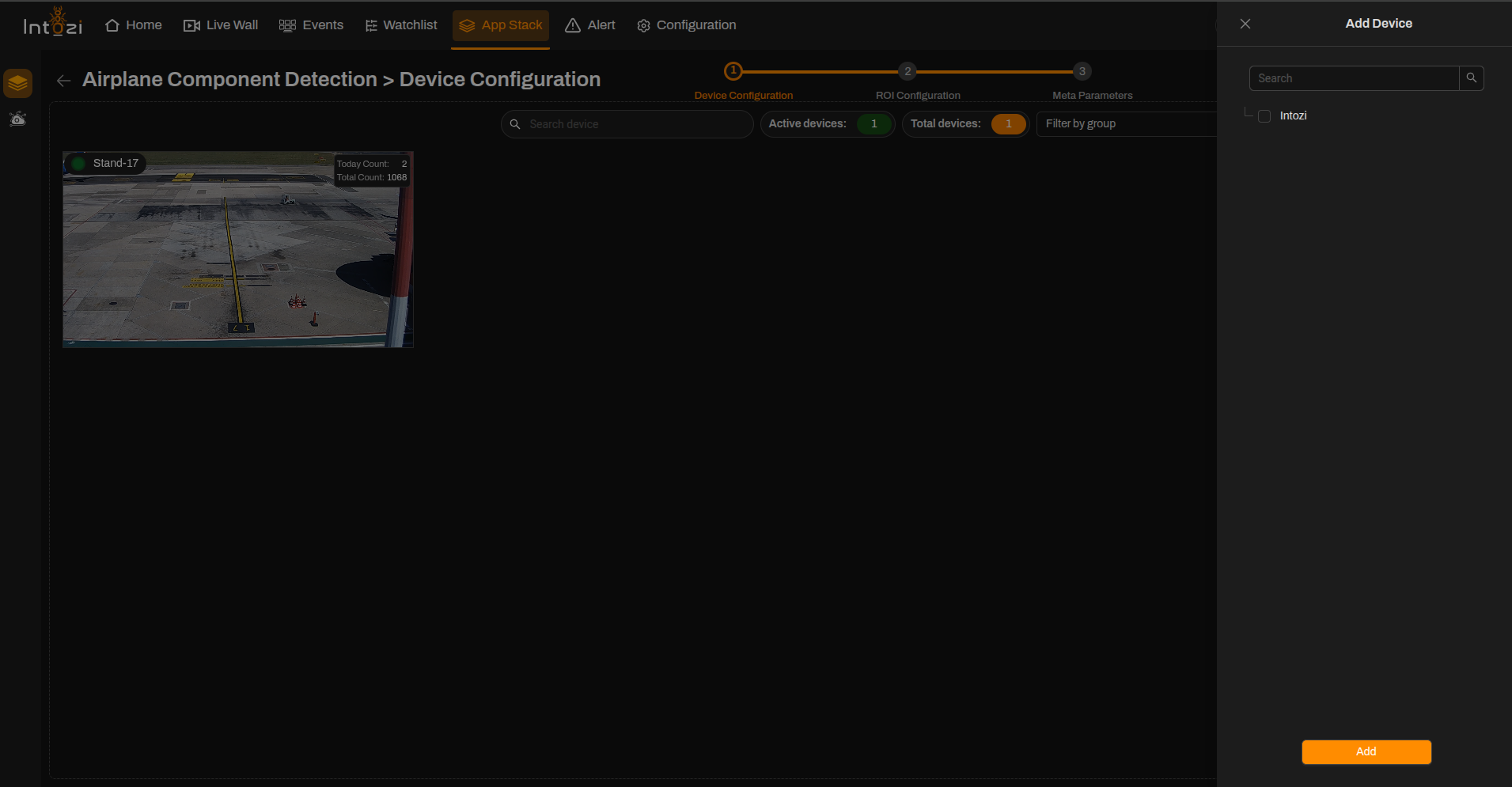Go back using the left arrow
The width and height of the screenshot is (1512, 787).
64,81
